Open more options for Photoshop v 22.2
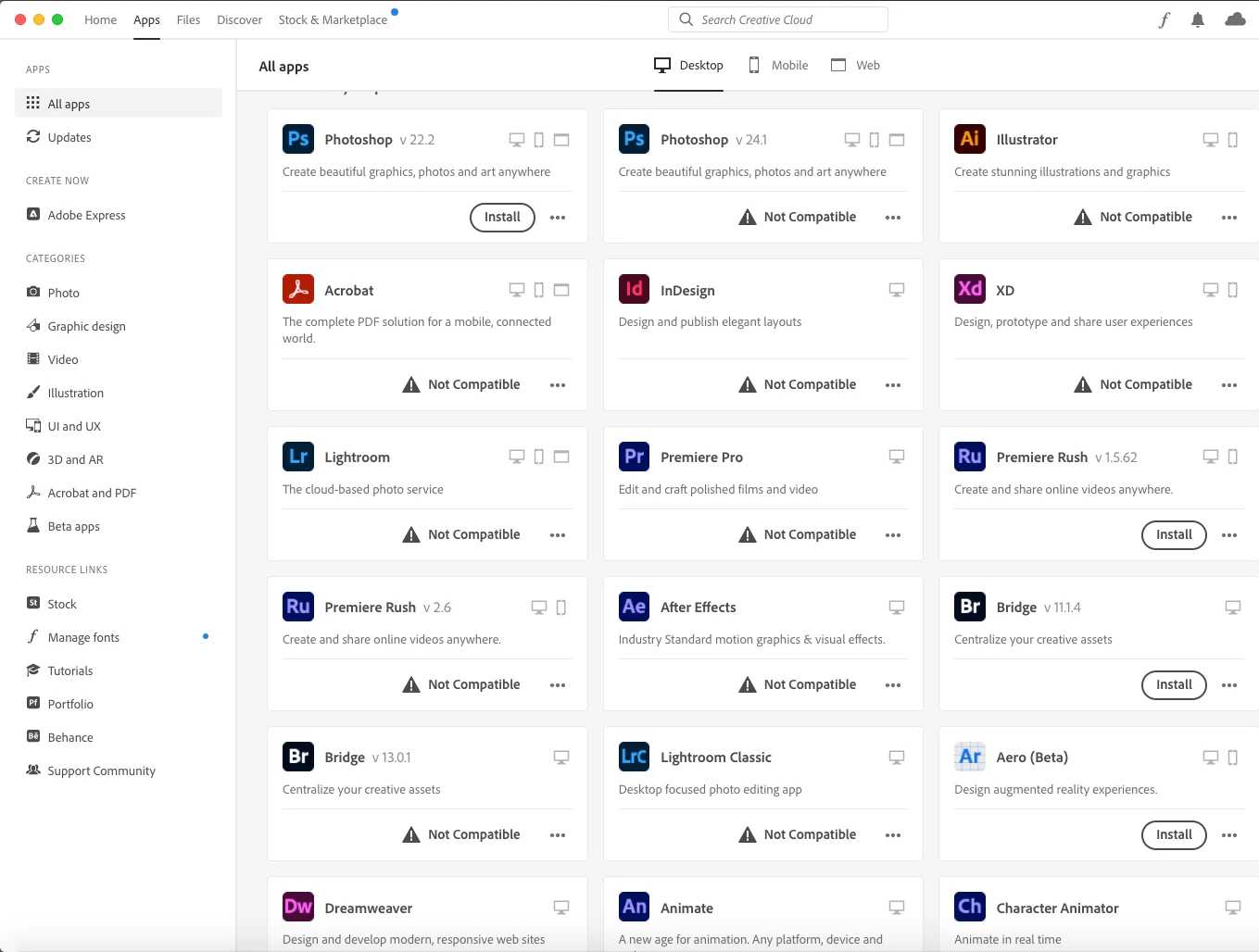The height and width of the screenshot is (952, 1259). 558,218
